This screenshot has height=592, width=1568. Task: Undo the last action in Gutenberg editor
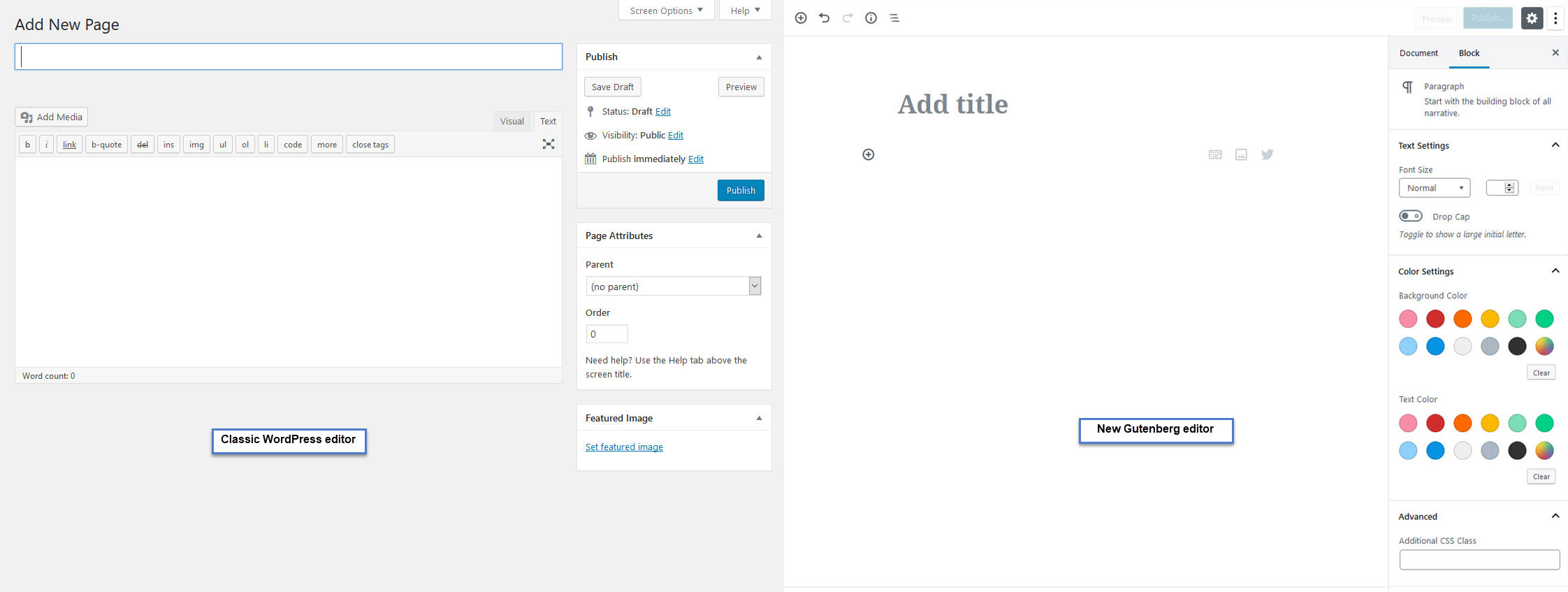pos(825,18)
